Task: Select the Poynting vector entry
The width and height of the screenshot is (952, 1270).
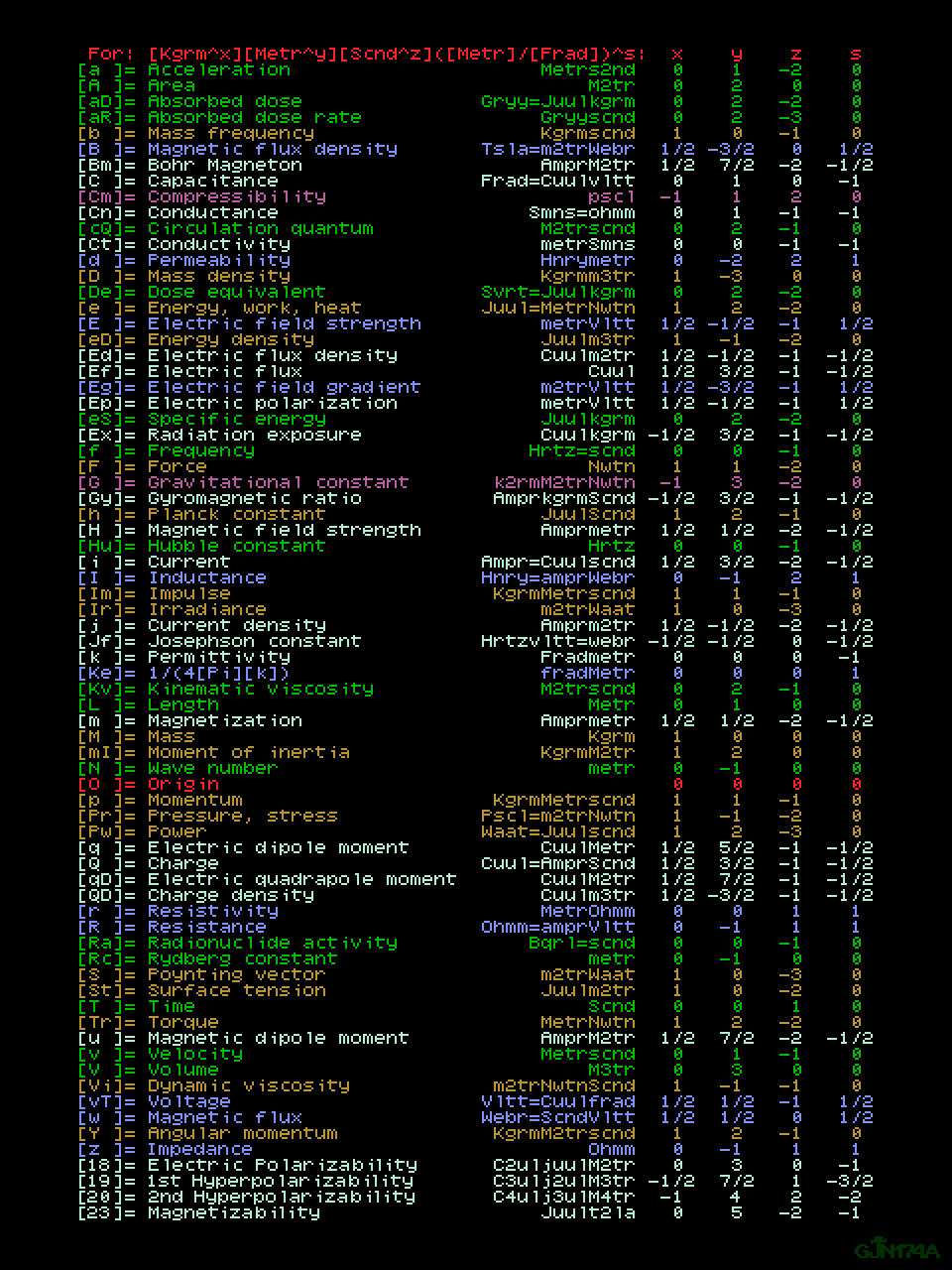Action: 236,974
